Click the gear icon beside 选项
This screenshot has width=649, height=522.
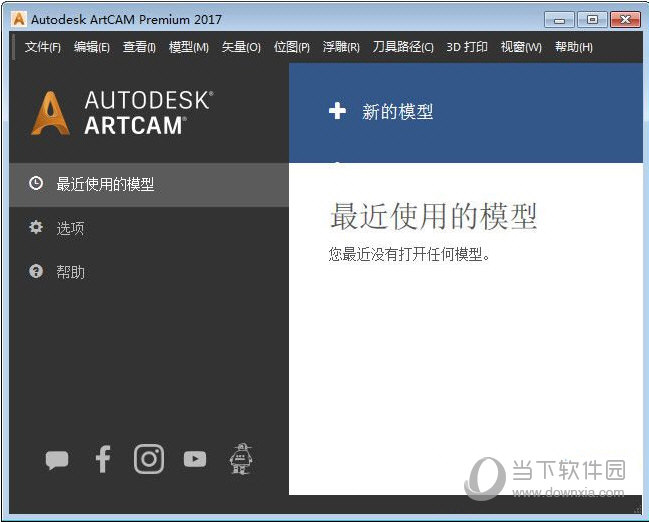[36, 228]
